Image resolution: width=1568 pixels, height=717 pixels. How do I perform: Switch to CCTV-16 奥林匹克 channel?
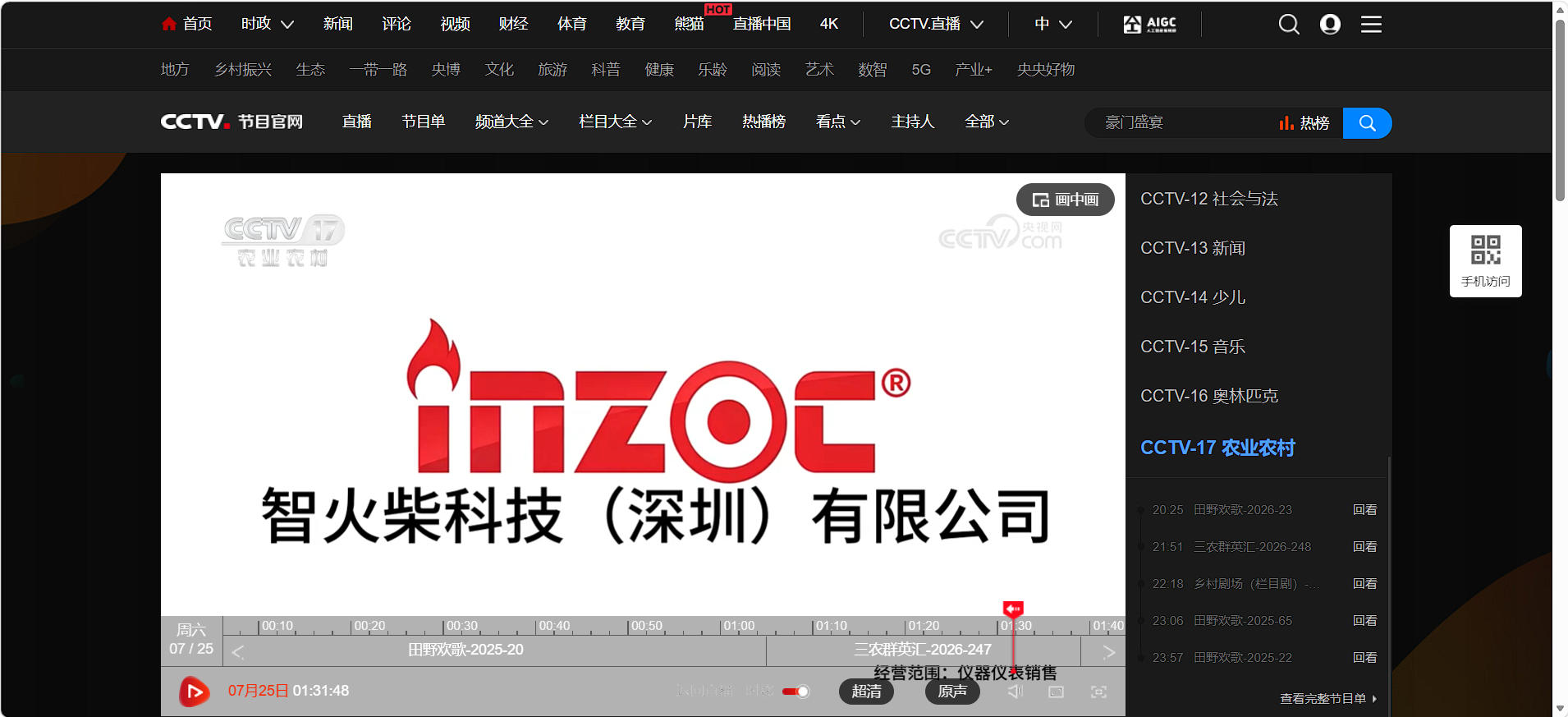click(x=1209, y=396)
